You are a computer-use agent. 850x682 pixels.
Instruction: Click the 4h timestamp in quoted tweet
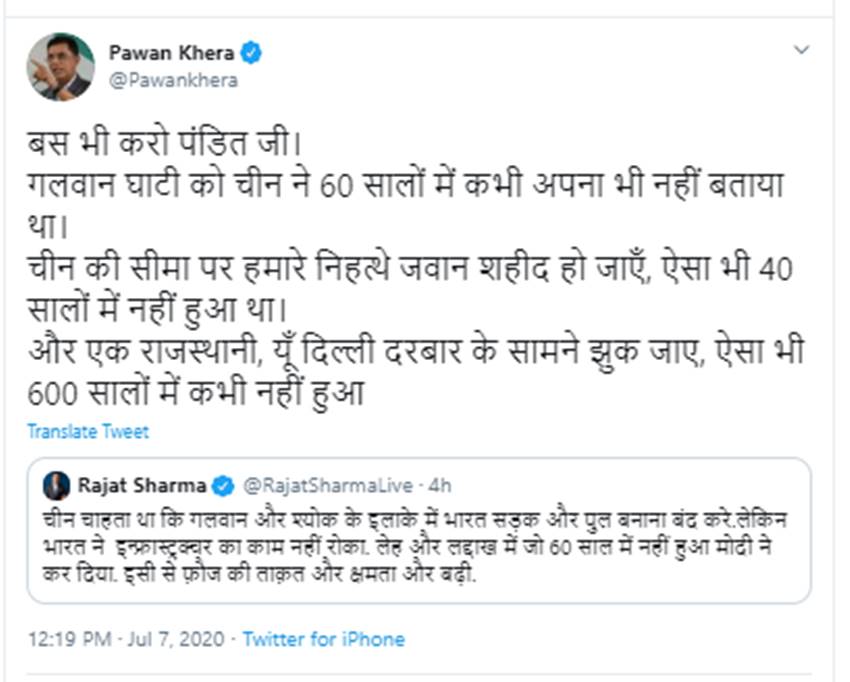[440, 486]
